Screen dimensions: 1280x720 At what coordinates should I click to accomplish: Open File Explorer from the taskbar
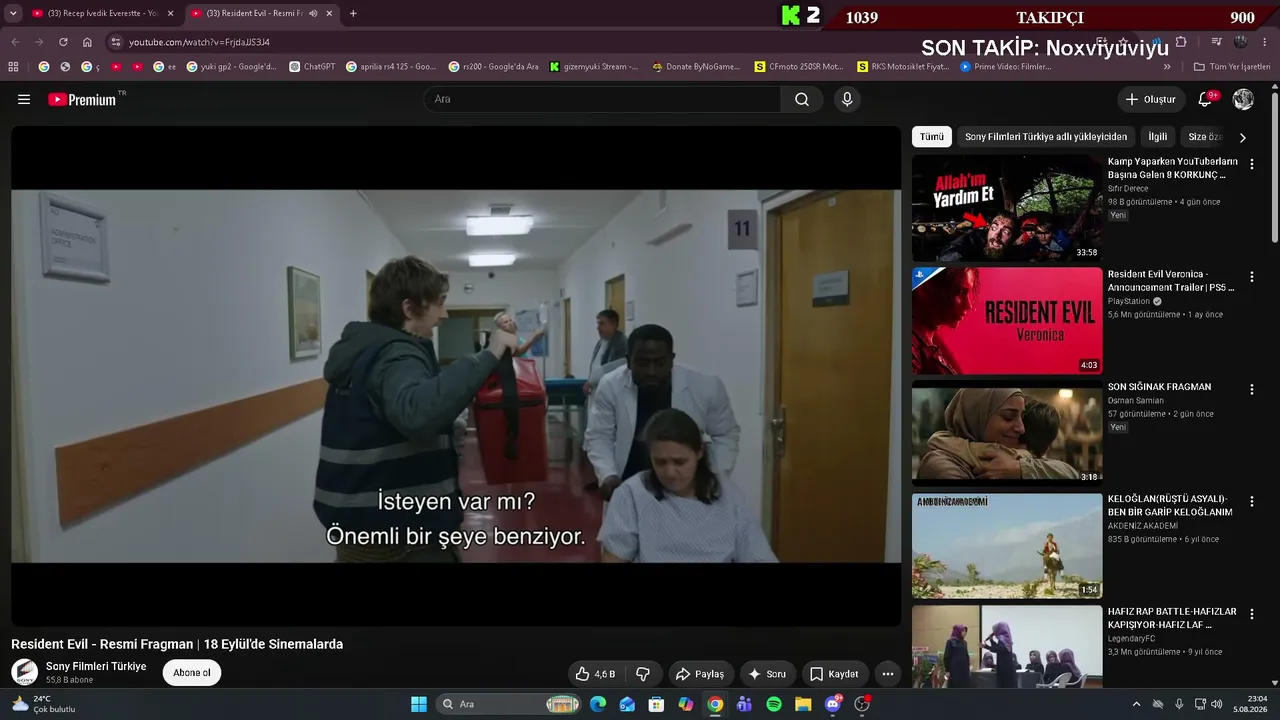point(803,704)
